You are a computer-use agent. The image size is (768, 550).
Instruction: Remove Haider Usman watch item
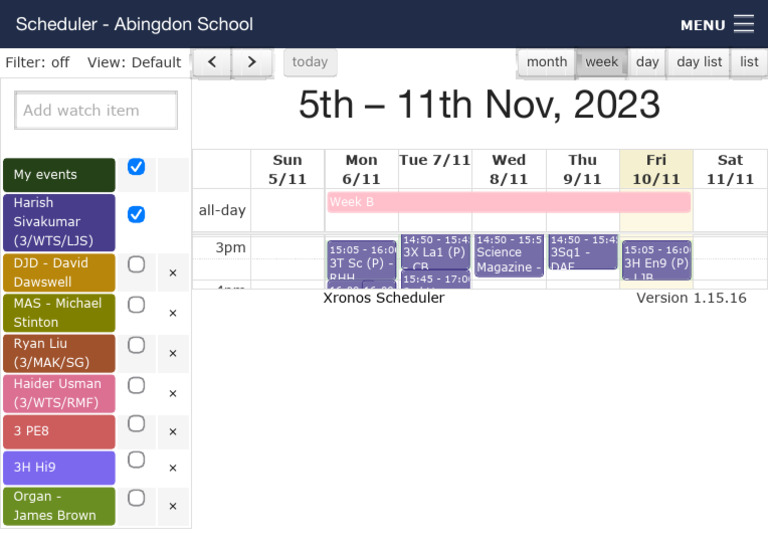pos(172,393)
